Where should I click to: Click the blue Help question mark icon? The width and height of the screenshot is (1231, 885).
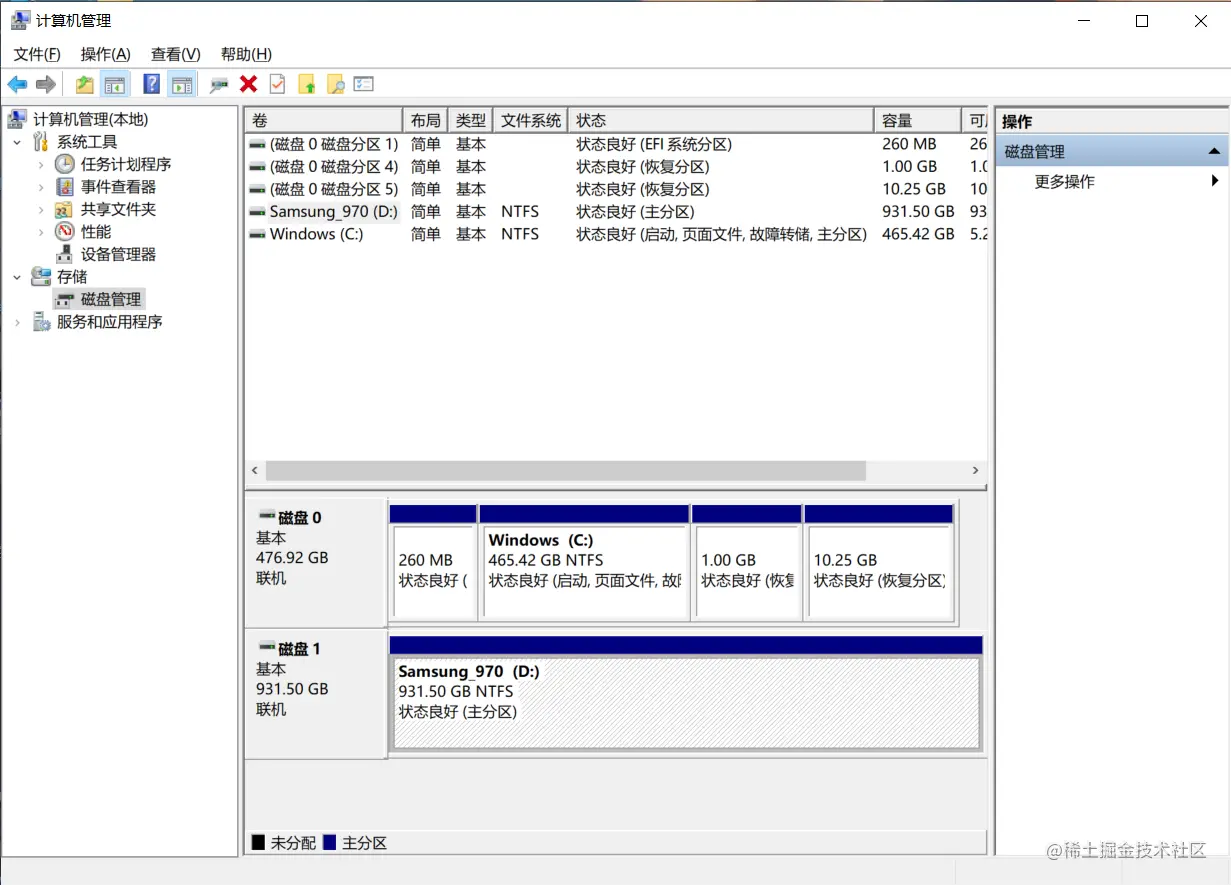point(152,85)
